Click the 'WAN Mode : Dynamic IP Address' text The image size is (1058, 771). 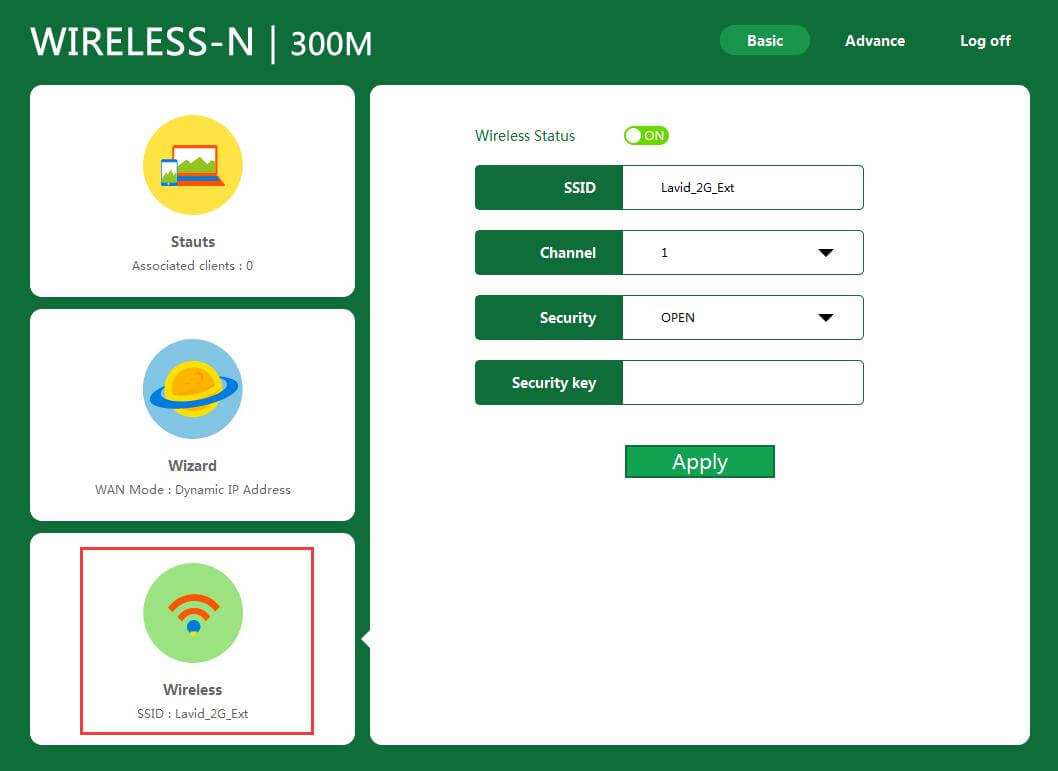pyautogui.click(x=192, y=490)
